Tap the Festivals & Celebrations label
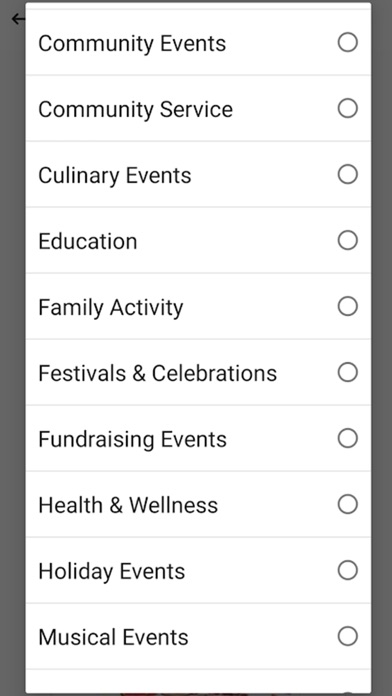Image resolution: width=392 pixels, height=696 pixels. tap(158, 373)
